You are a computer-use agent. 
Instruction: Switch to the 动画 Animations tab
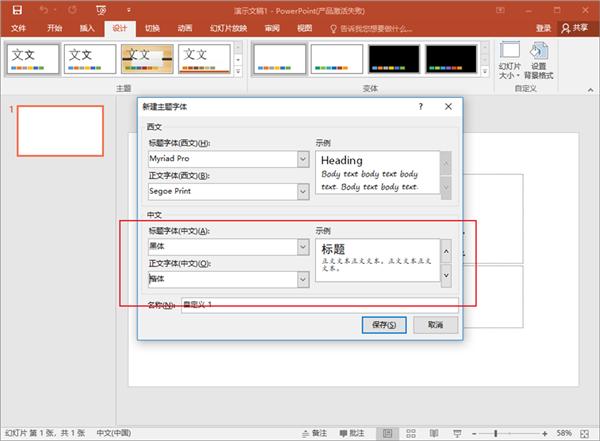tap(184, 28)
